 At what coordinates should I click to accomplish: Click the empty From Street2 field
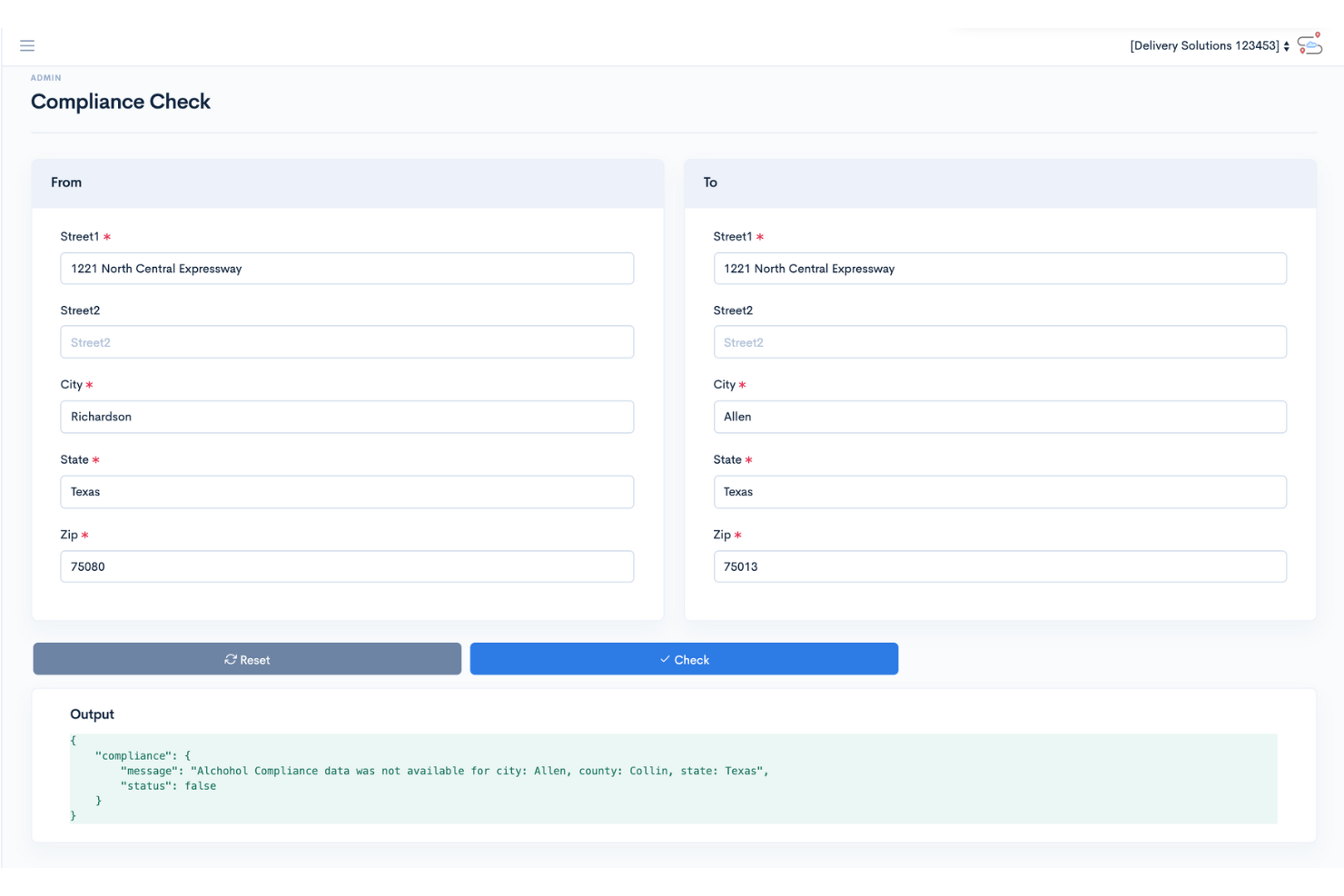click(347, 341)
